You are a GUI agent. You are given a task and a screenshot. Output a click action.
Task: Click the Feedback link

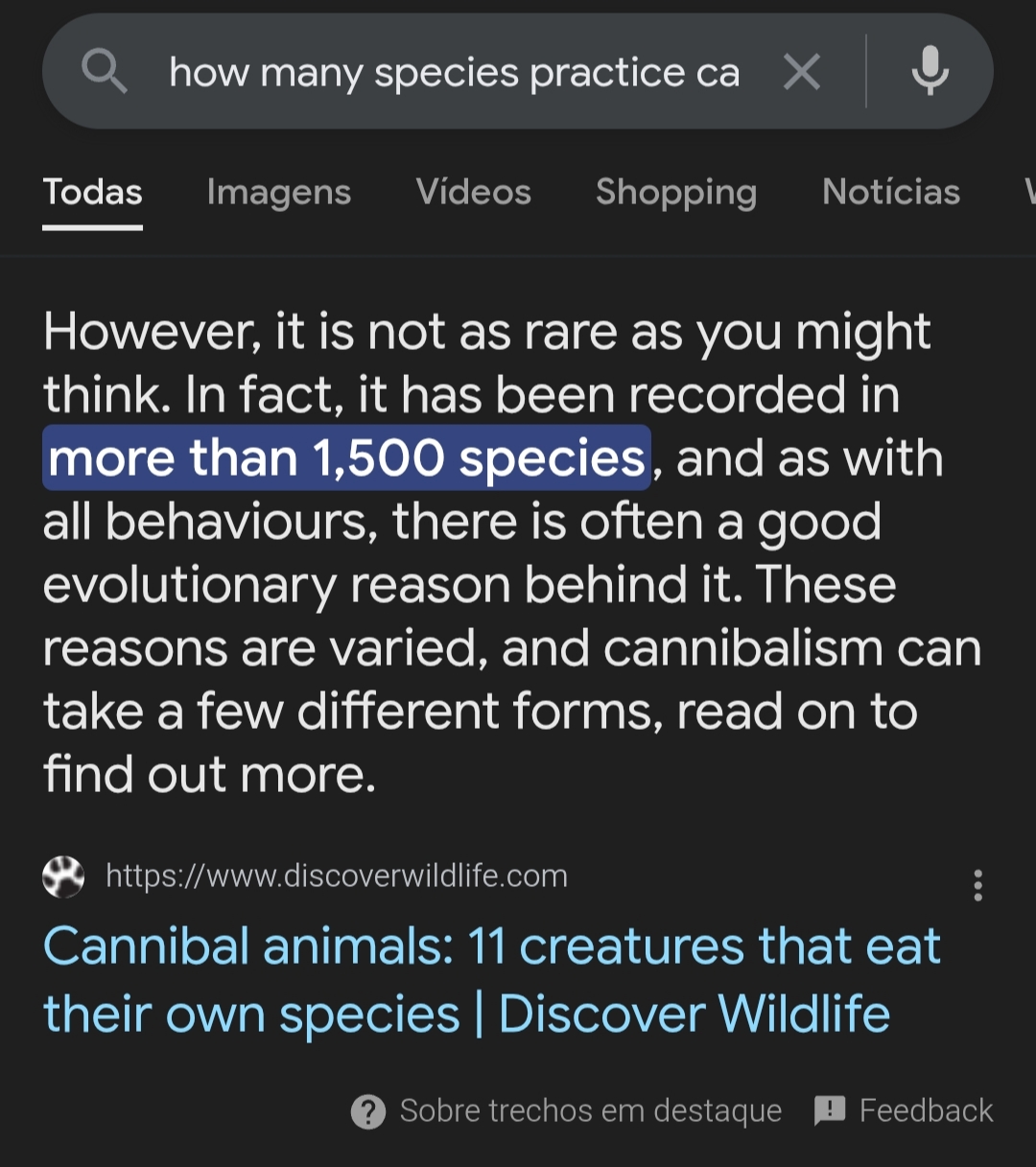pyautogui.click(x=926, y=1110)
